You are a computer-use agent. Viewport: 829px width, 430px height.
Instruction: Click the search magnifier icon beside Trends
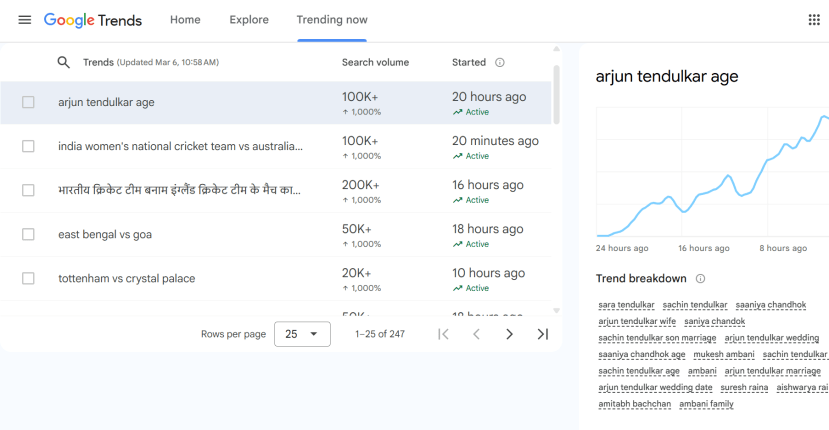pyautogui.click(x=63, y=62)
